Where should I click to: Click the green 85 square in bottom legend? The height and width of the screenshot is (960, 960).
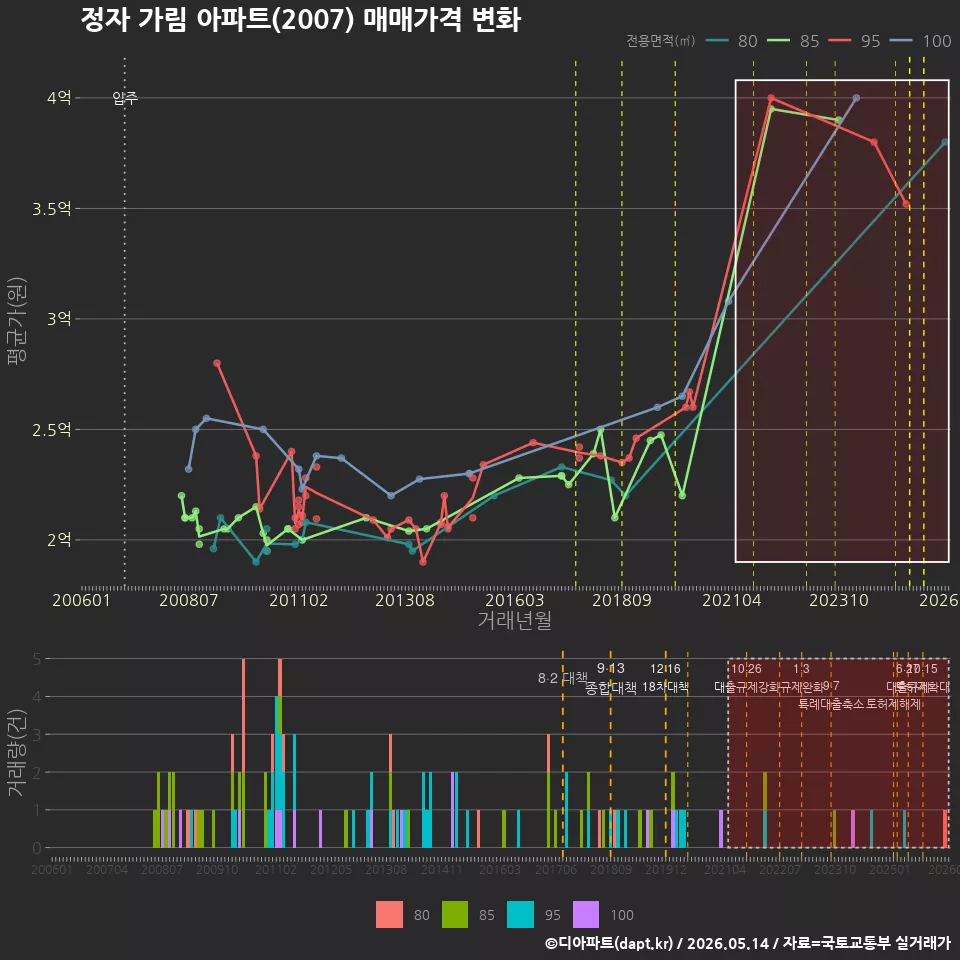tap(455, 915)
